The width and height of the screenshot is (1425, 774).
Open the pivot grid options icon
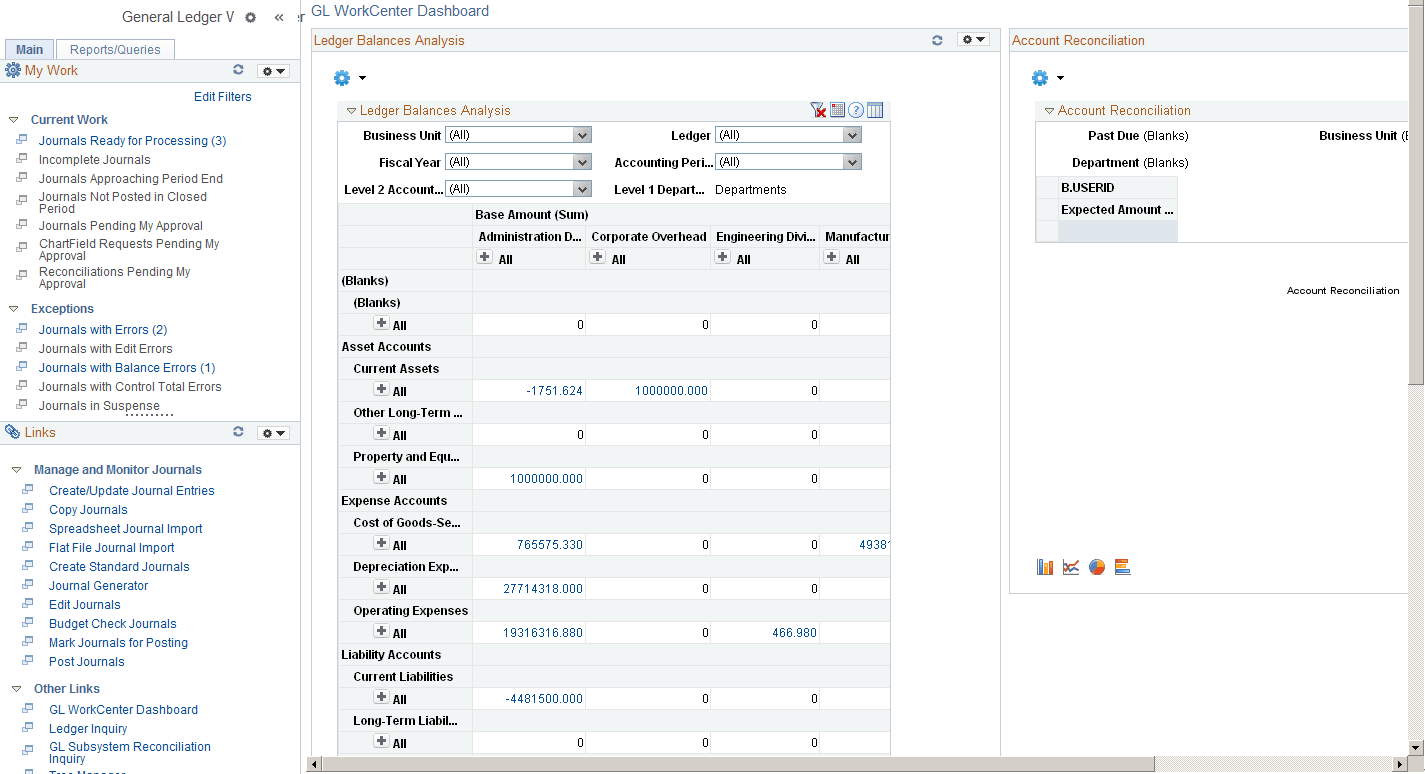tap(838, 110)
